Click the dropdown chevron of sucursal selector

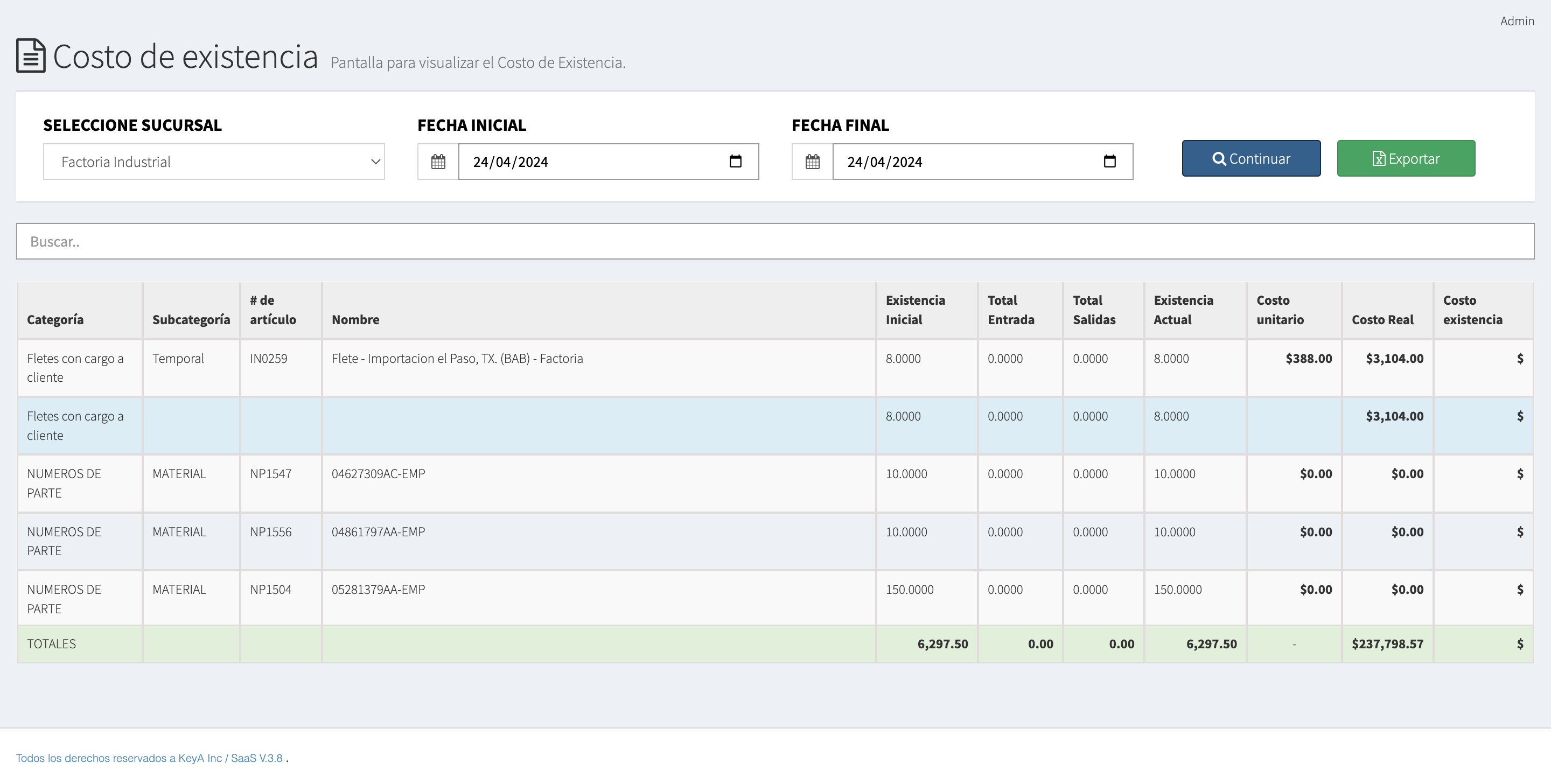[x=375, y=162]
